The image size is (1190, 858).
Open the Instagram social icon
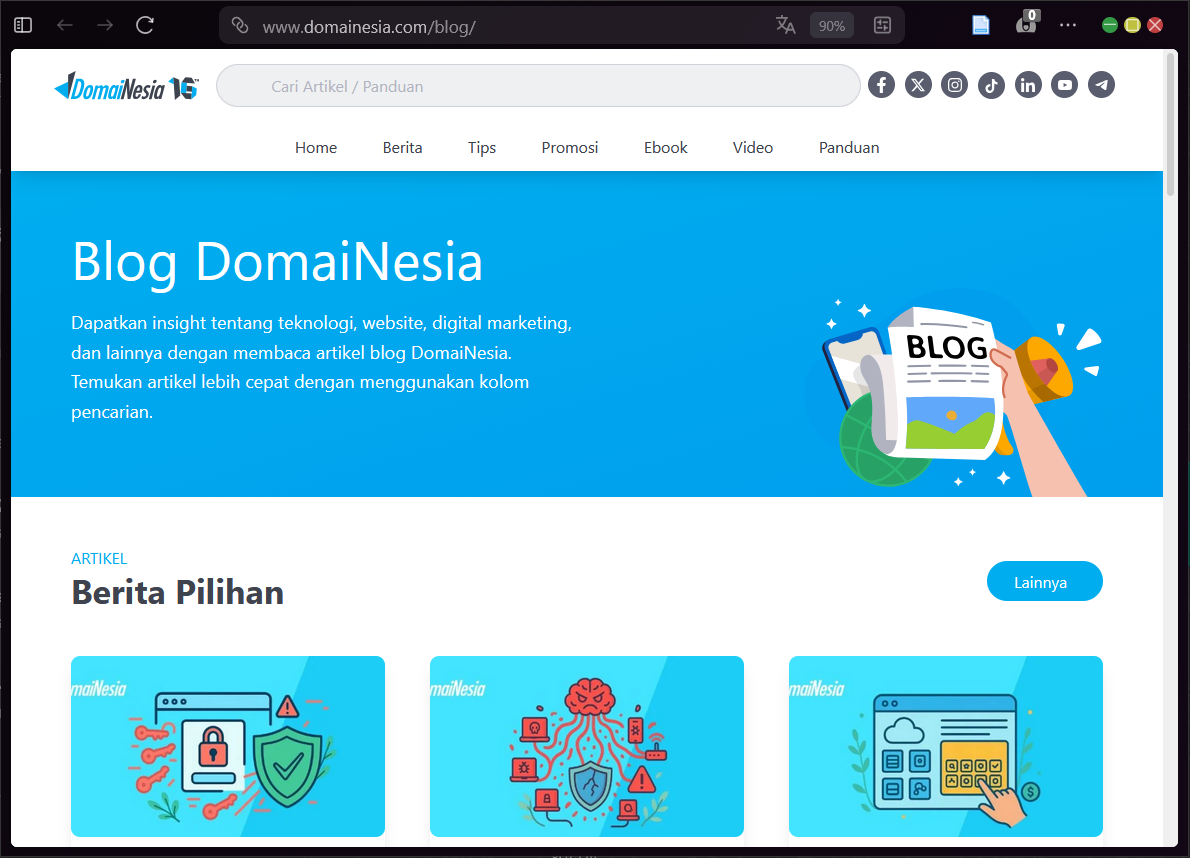[x=954, y=85]
